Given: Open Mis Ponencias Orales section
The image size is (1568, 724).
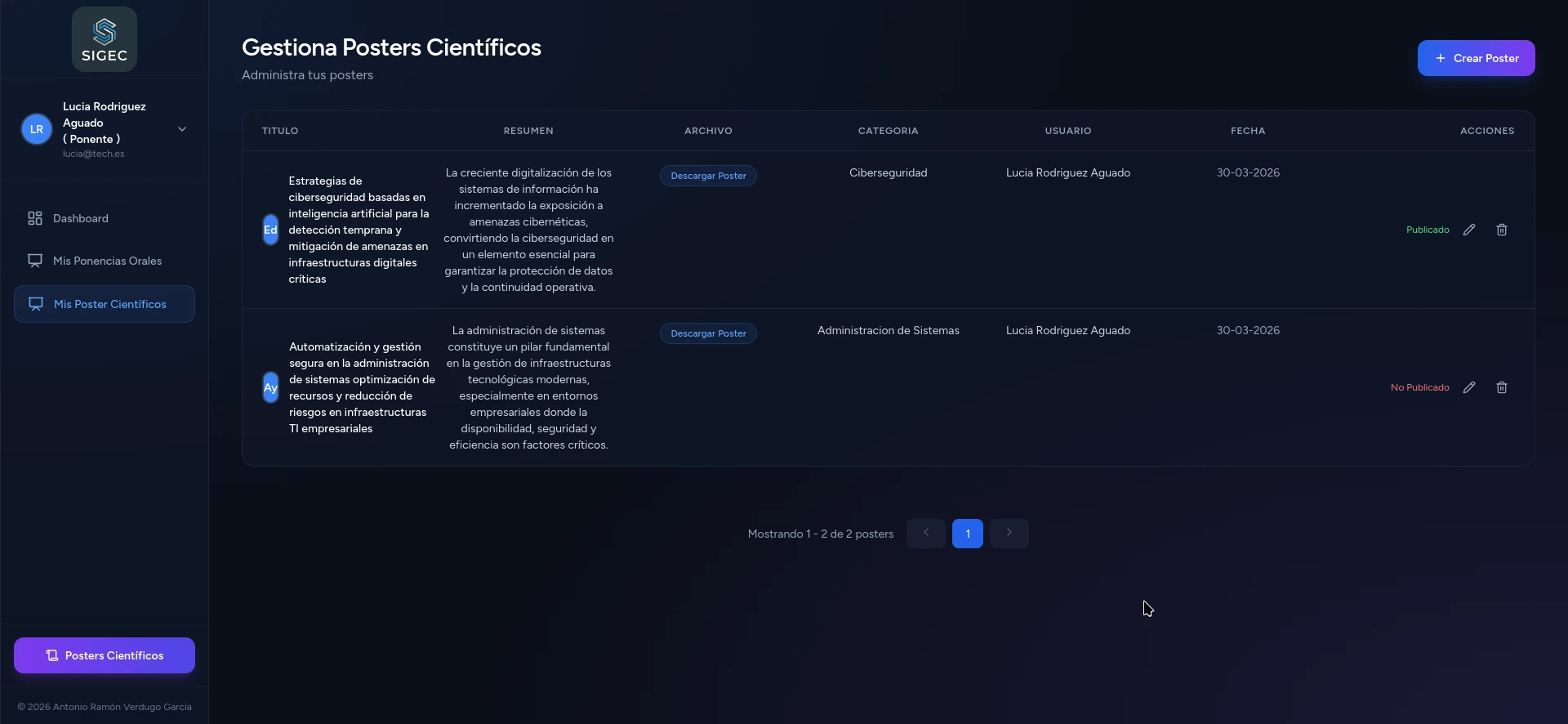Looking at the screenshot, I should click(x=107, y=261).
